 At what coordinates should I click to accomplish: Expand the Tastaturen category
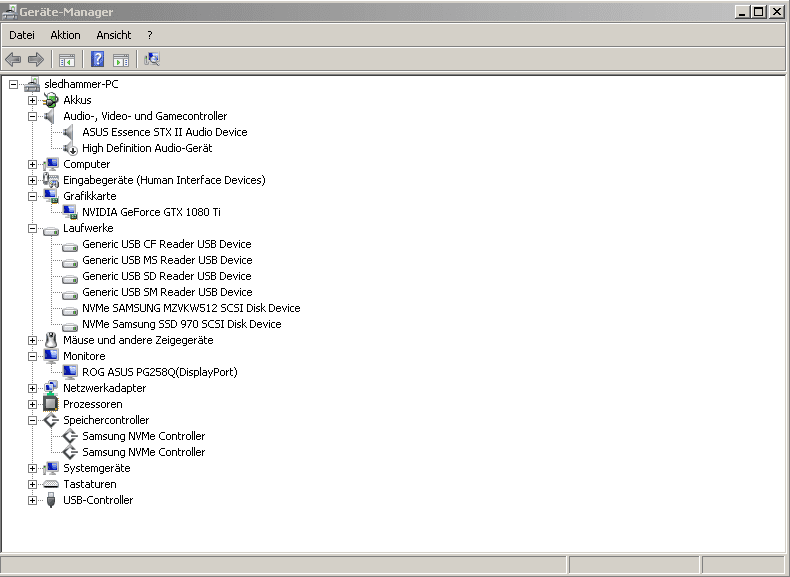[x=32, y=485]
